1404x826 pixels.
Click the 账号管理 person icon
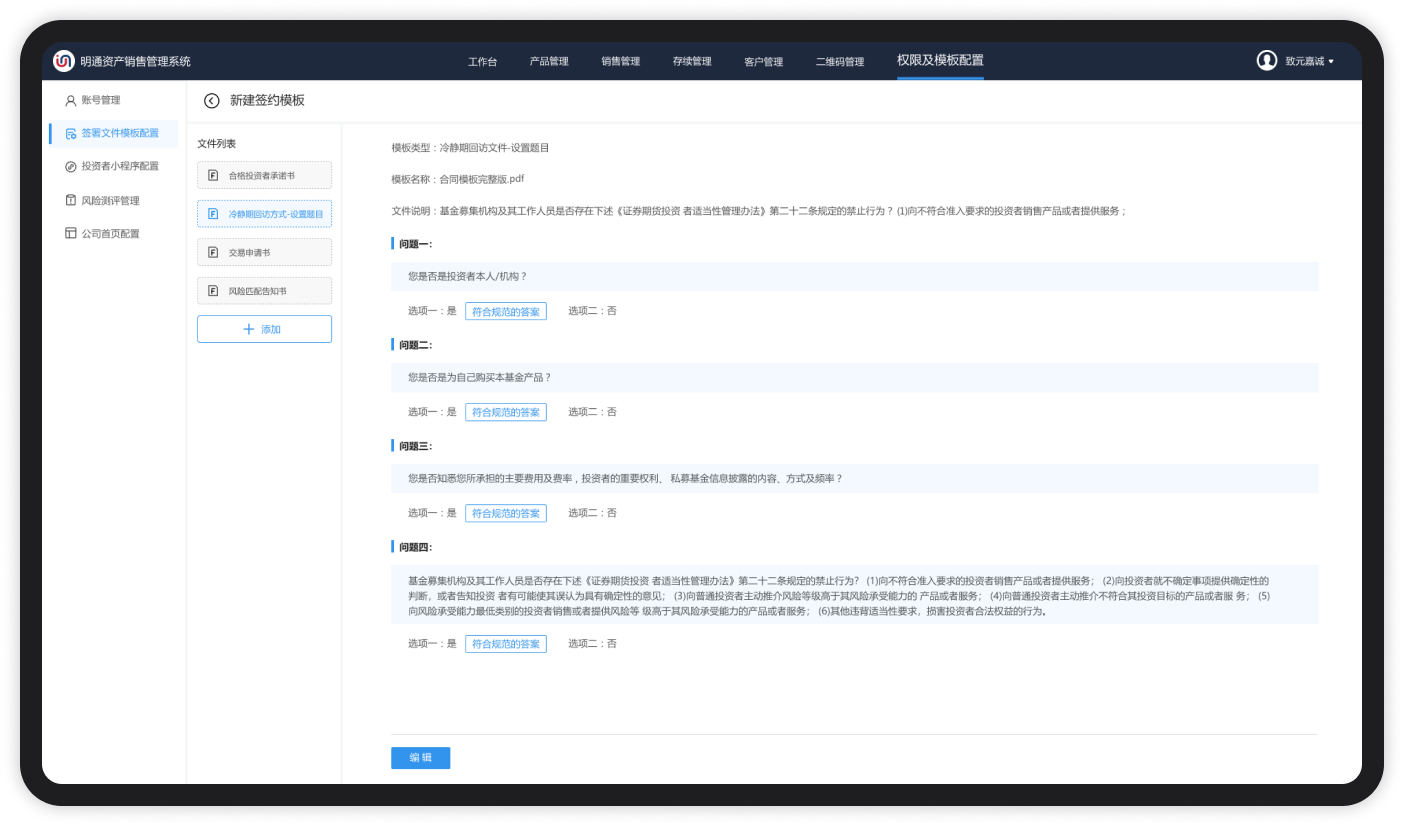point(70,101)
